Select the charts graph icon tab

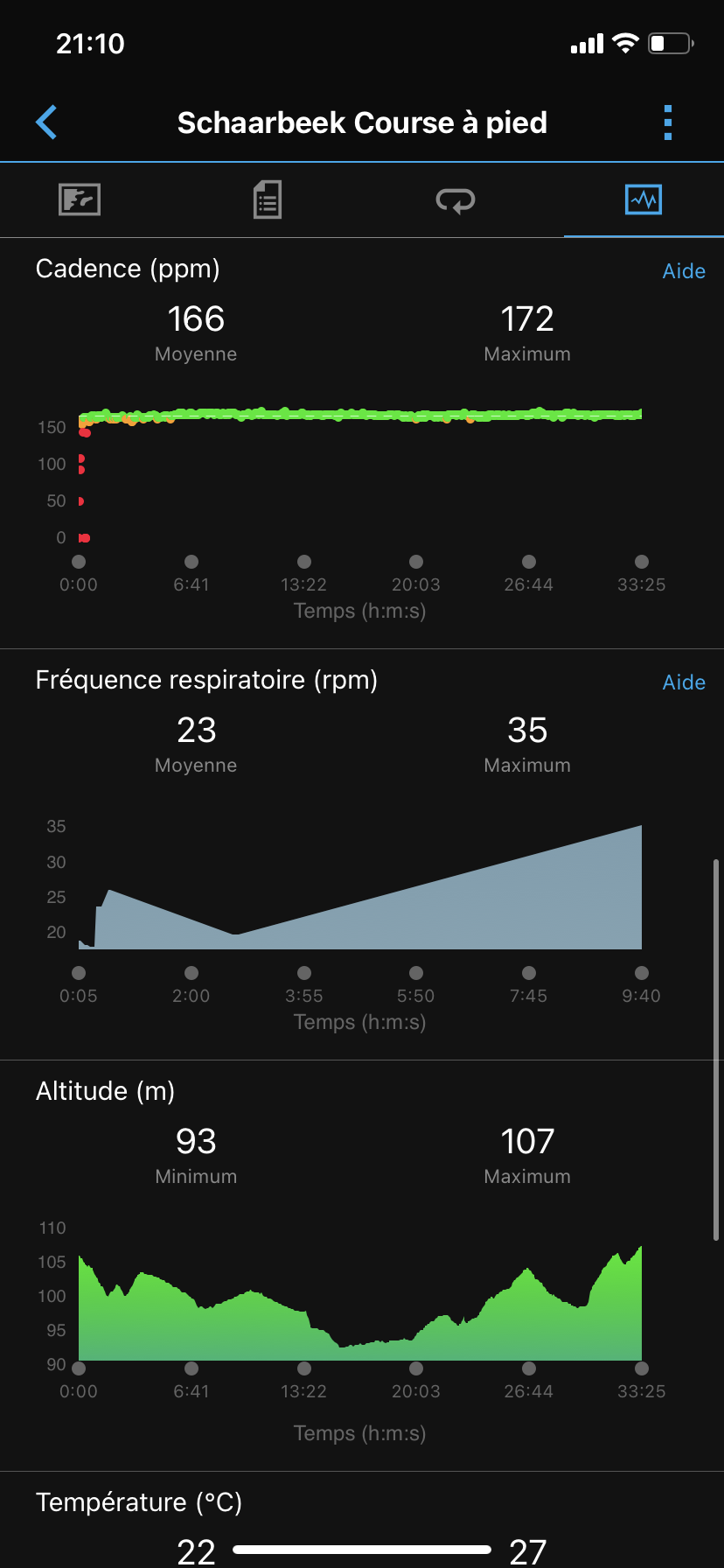click(x=644, y=199)
